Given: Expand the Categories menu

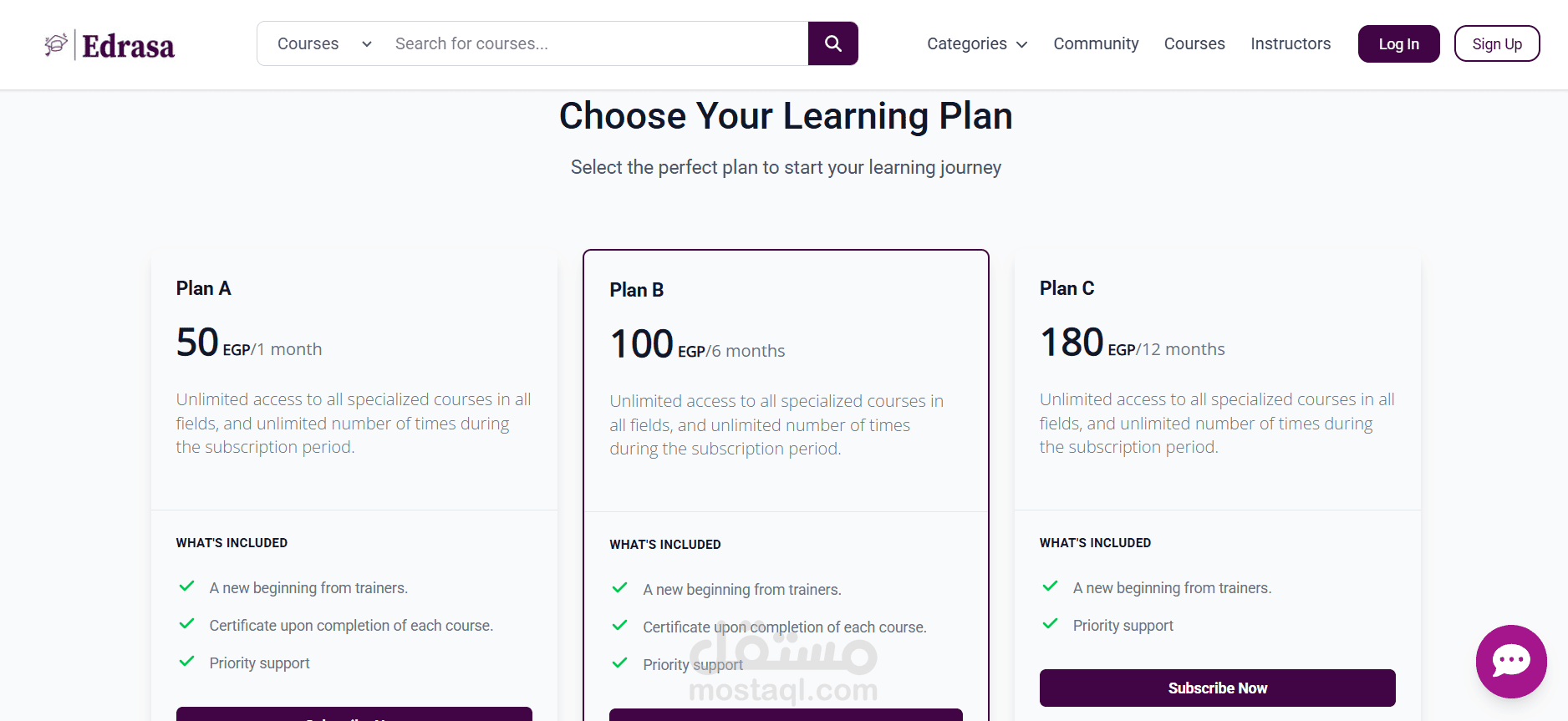Looking at the screenshot, I should (x=977, y=43).
